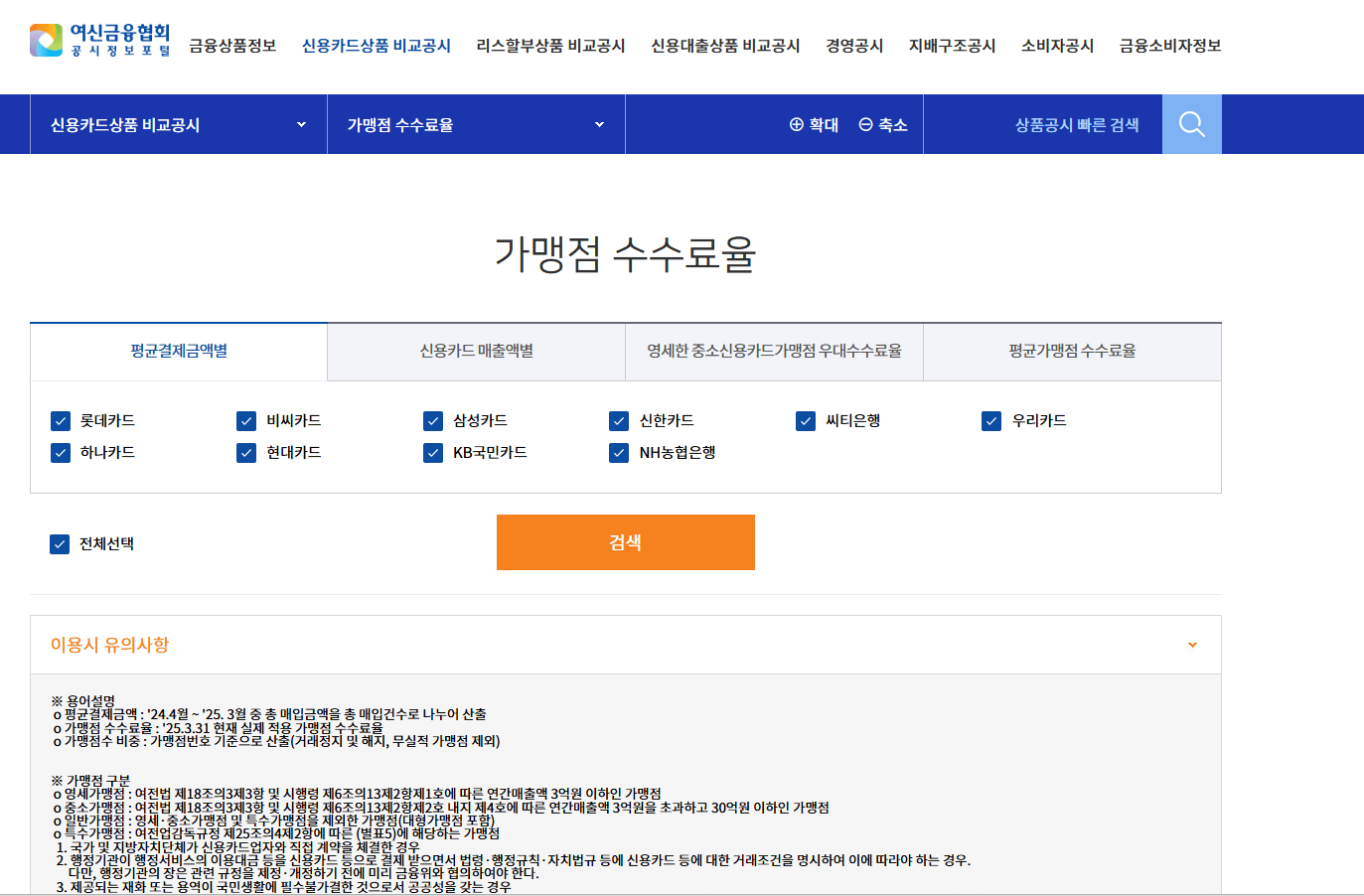Open 경영공시 menu
The width and height of the screenshot is (1364, 896).
click(x=854, y=46)
